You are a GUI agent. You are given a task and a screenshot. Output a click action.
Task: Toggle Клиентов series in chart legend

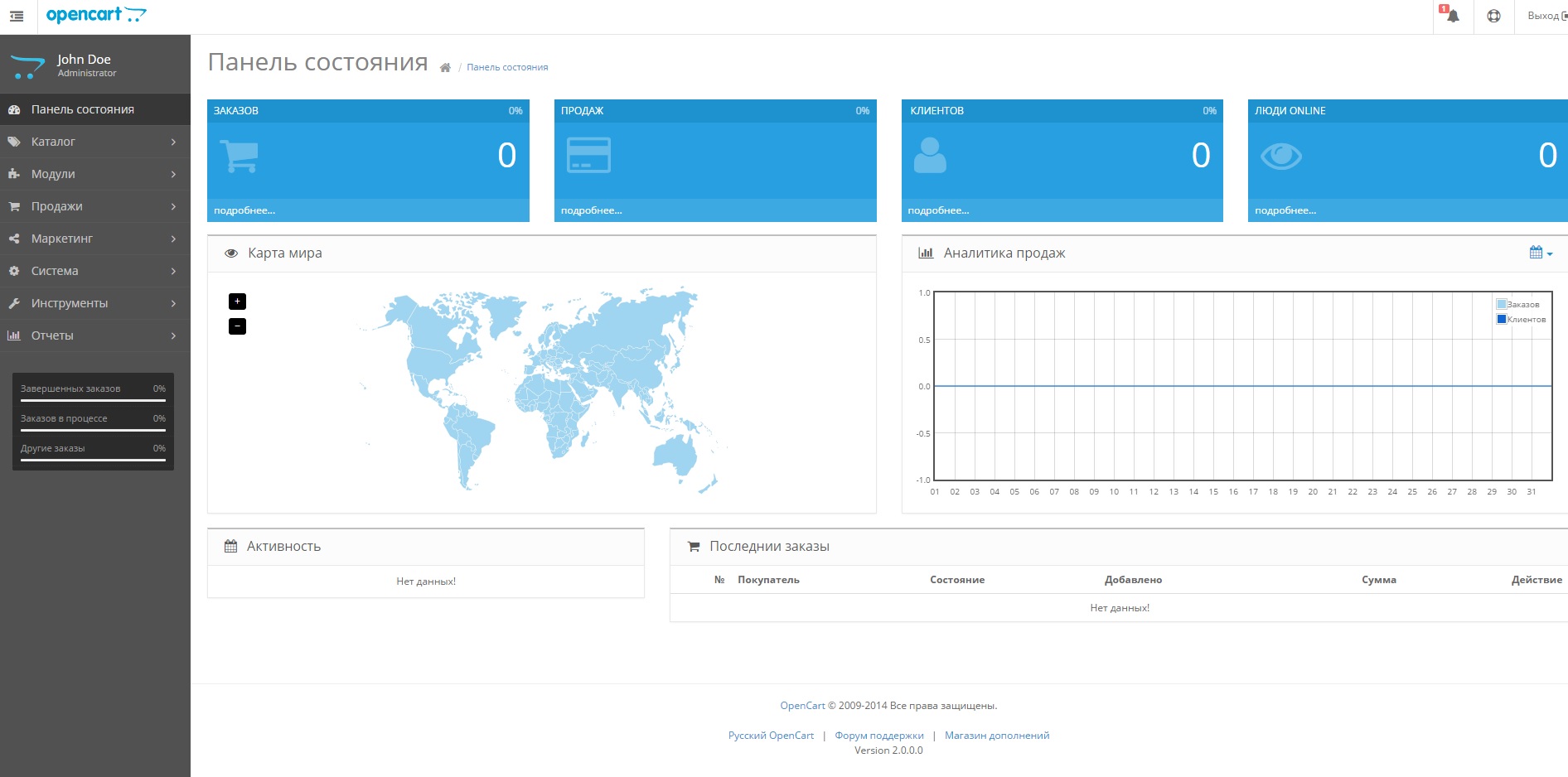pos(1522,319)
